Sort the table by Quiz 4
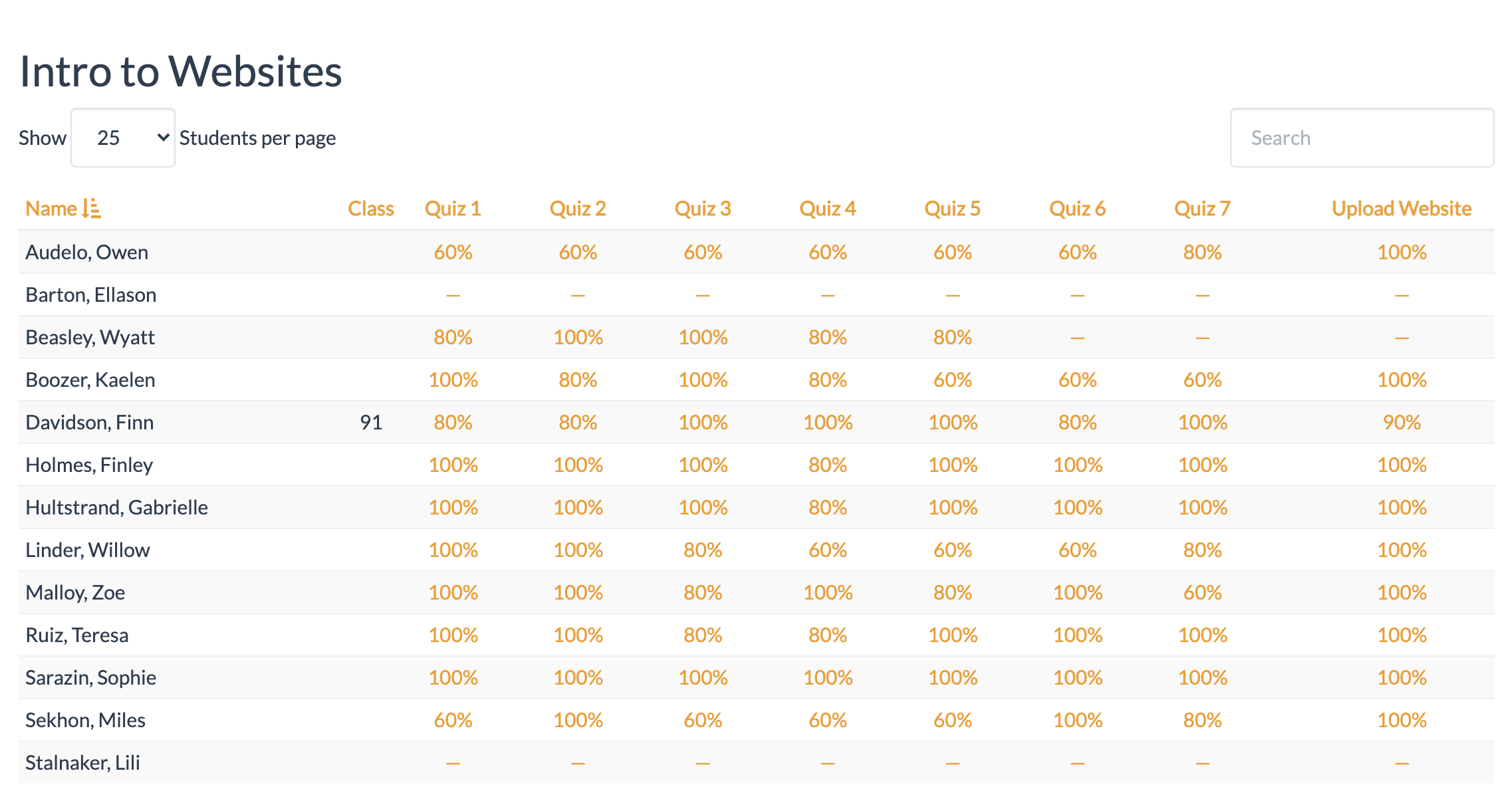The image size is (1512, 791). coord(828,209)
